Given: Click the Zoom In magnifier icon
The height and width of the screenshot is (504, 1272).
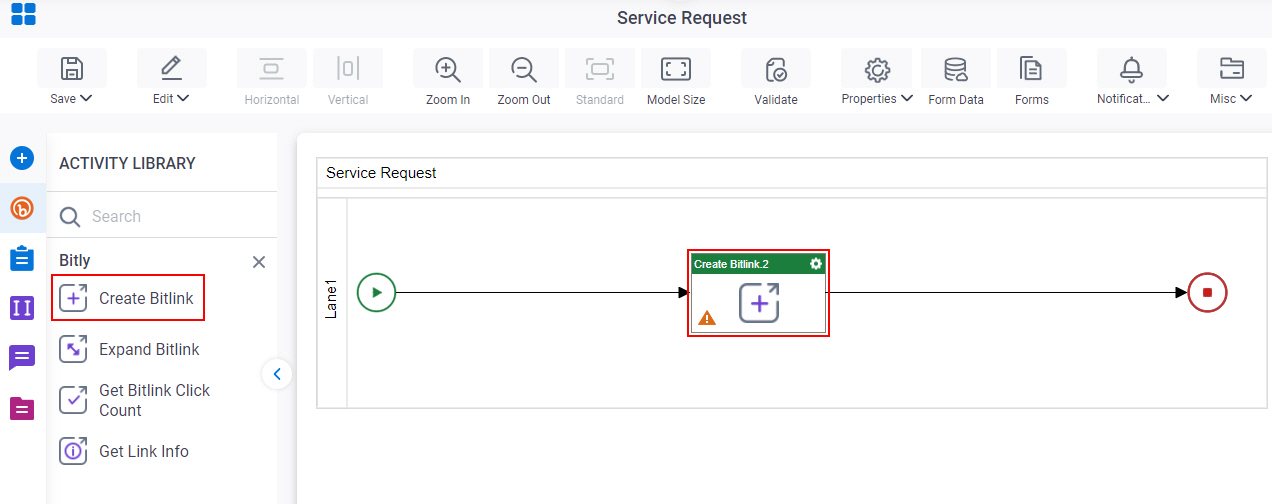Looking at the screenshot, I should (448, 68).
